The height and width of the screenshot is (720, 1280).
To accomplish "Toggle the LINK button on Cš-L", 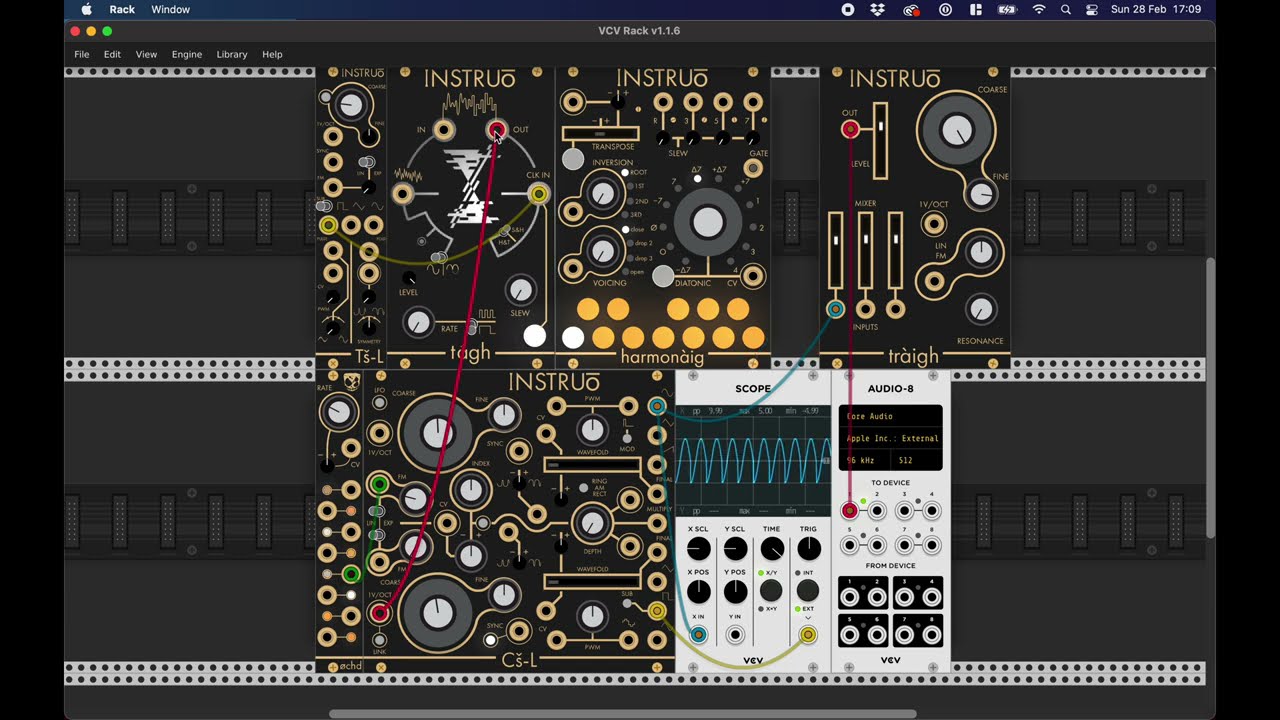I will point(379,639).
